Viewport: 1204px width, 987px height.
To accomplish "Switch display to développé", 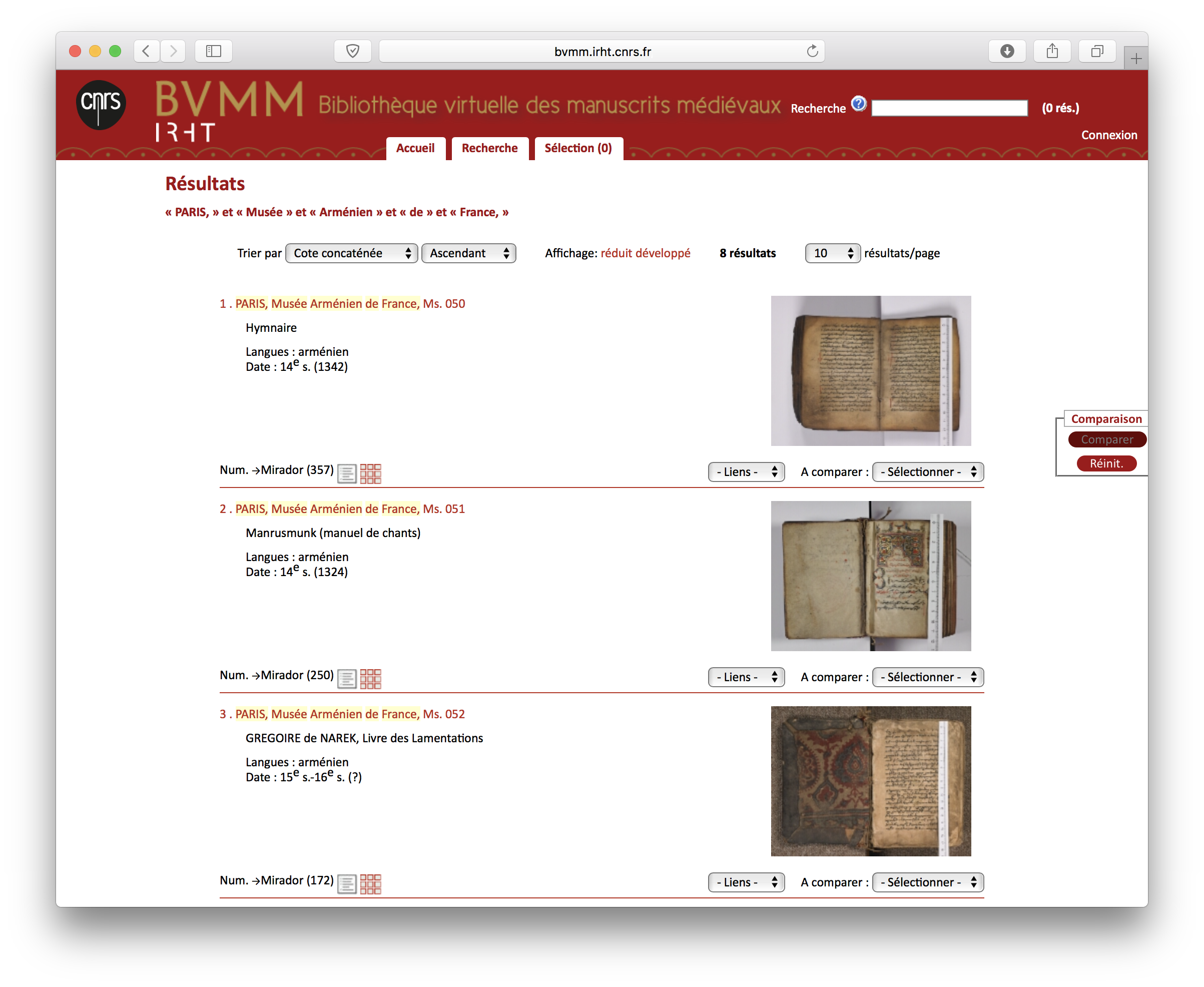I will [x=664, y=253].
